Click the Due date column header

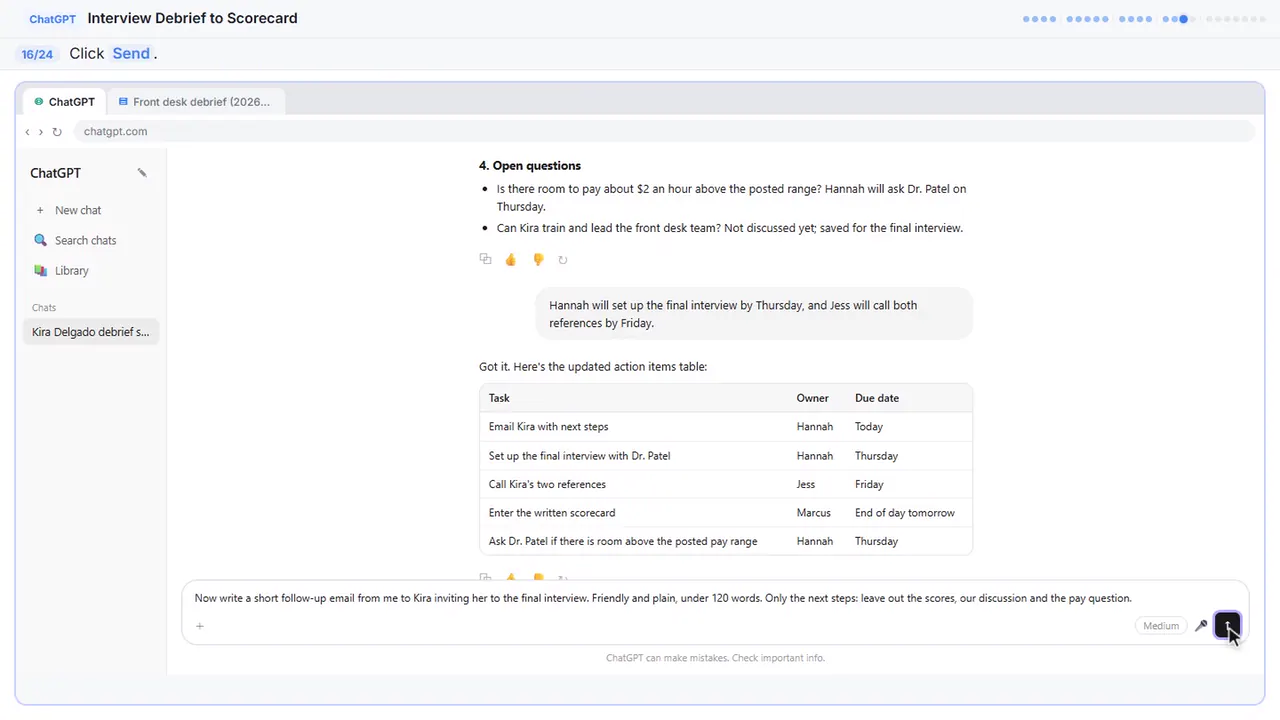coord(877,398)
